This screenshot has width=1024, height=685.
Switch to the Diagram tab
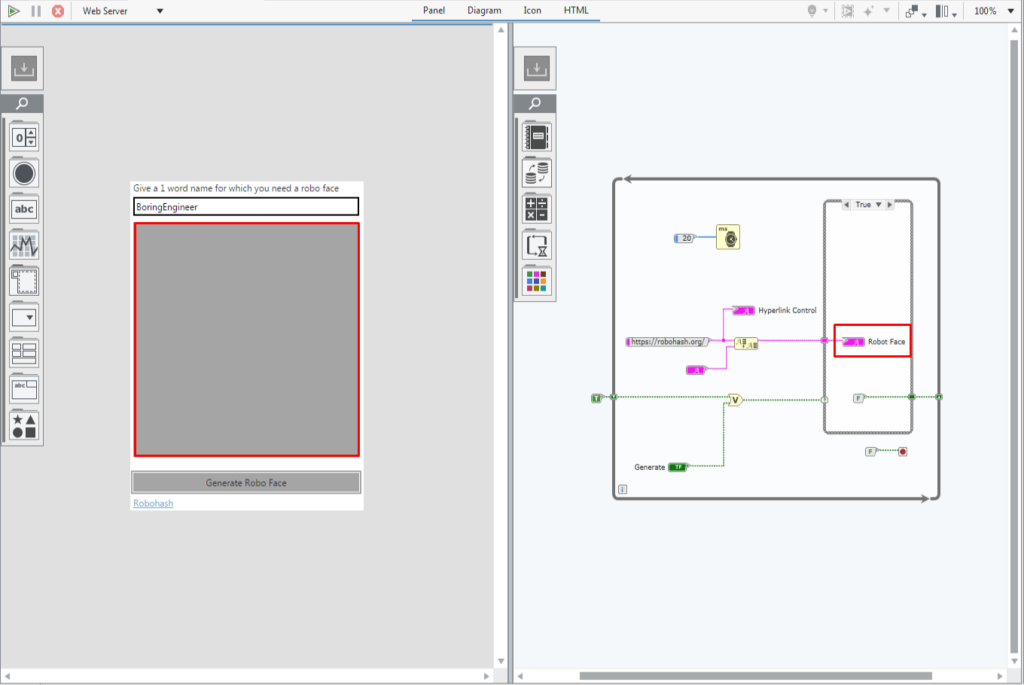click(484, 10)
